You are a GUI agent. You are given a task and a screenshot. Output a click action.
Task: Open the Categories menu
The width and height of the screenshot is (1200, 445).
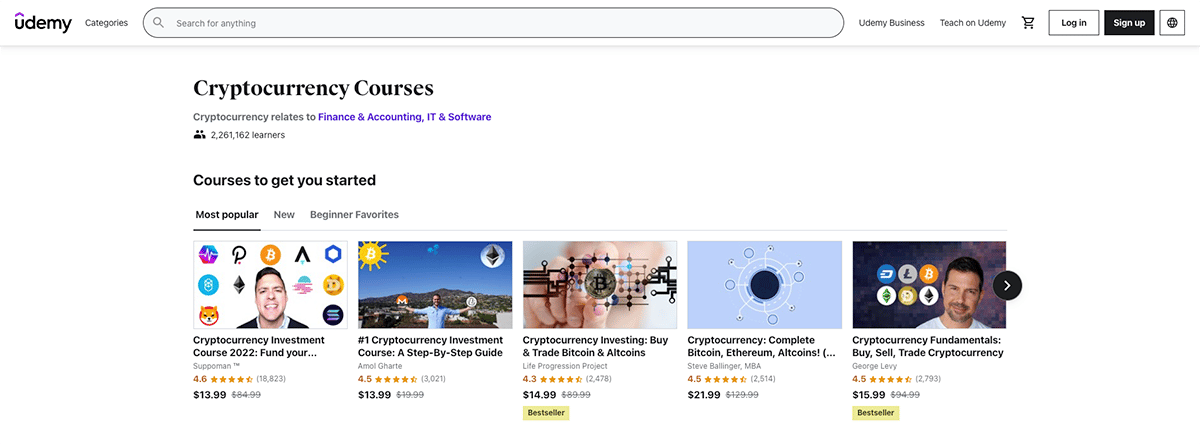click(x=106, y=23)
